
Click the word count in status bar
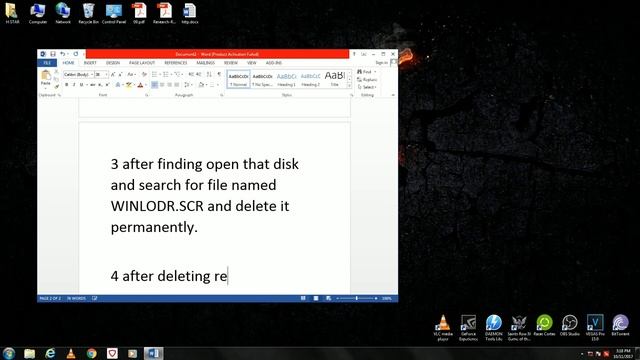pos(76,298)
